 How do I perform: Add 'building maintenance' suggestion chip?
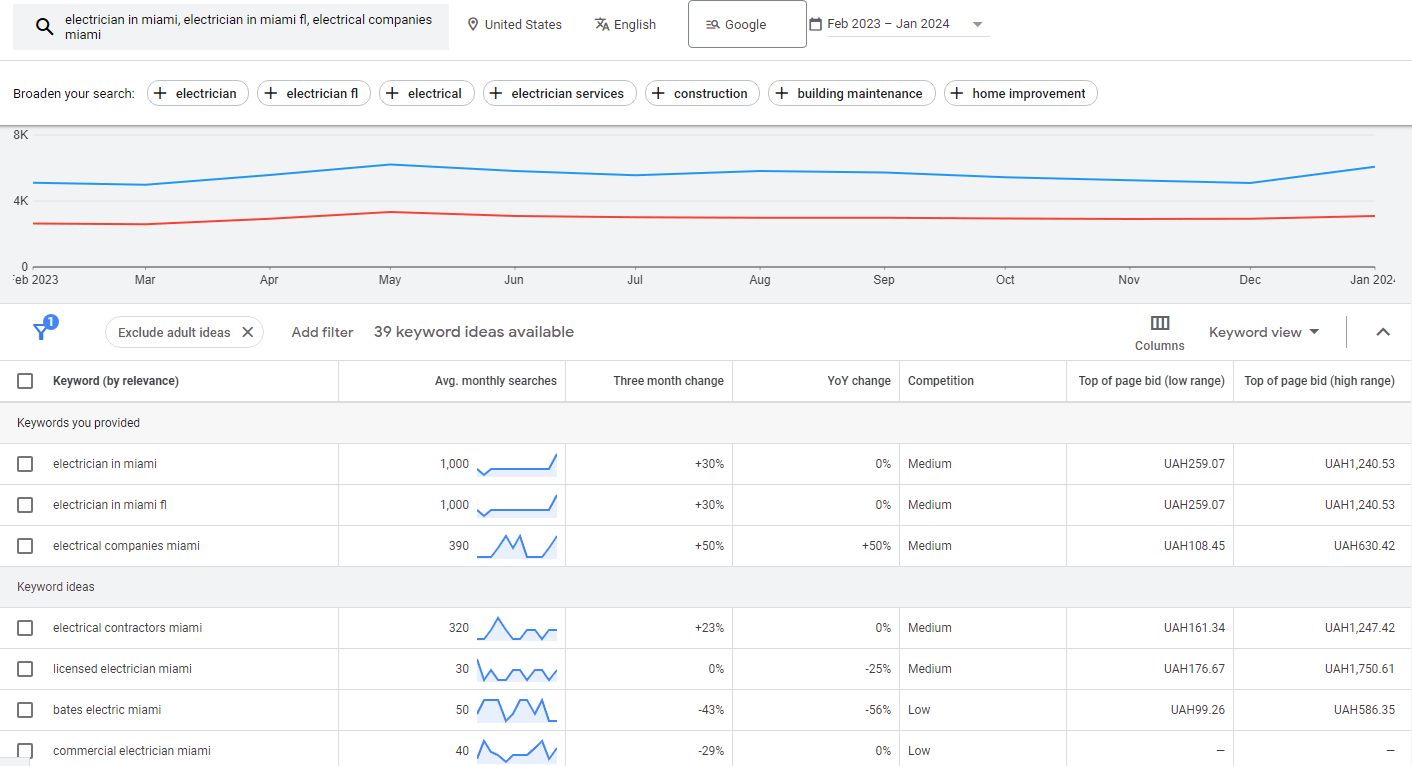coord(852,93)
